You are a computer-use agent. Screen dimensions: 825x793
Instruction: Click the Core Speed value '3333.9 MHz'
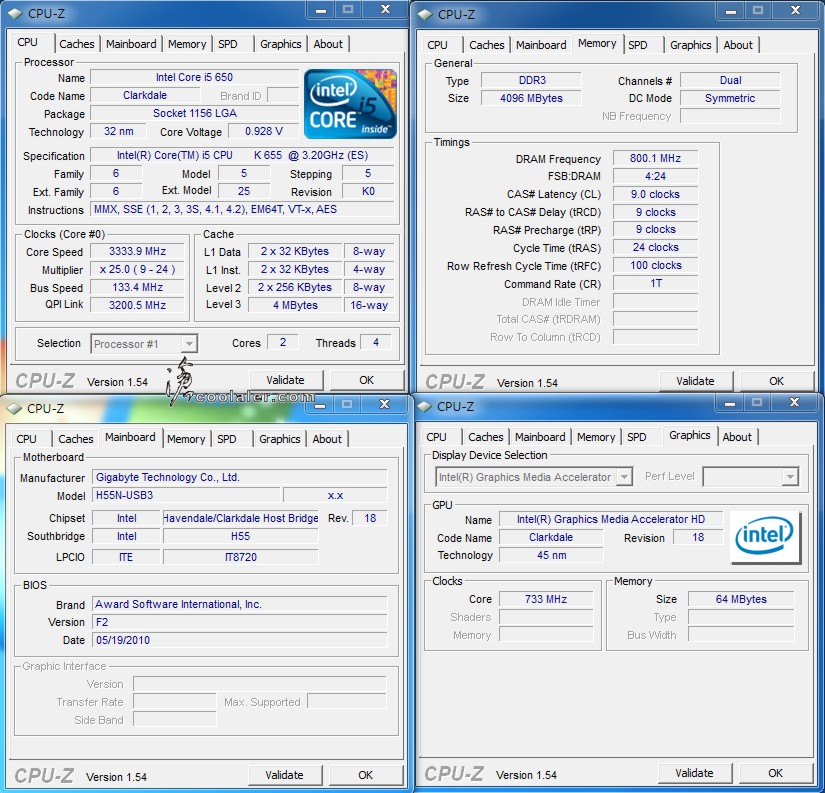(x=137, y=252)
